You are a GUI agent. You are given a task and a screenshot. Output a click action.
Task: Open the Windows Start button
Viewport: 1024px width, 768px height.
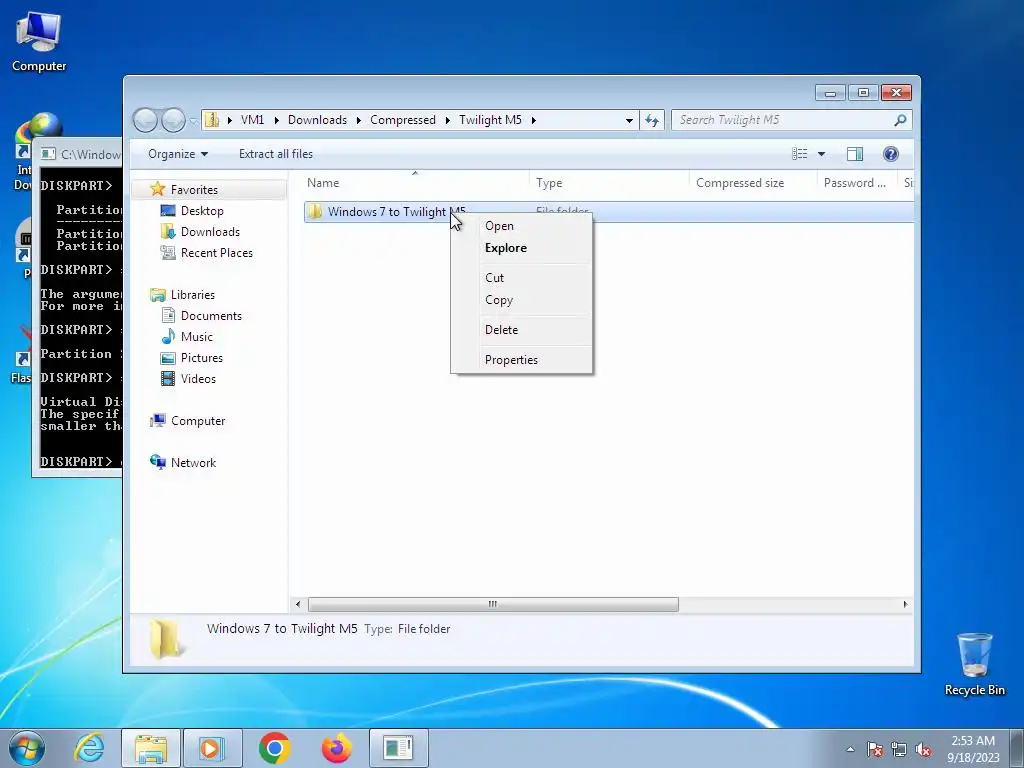pos(27,748)
